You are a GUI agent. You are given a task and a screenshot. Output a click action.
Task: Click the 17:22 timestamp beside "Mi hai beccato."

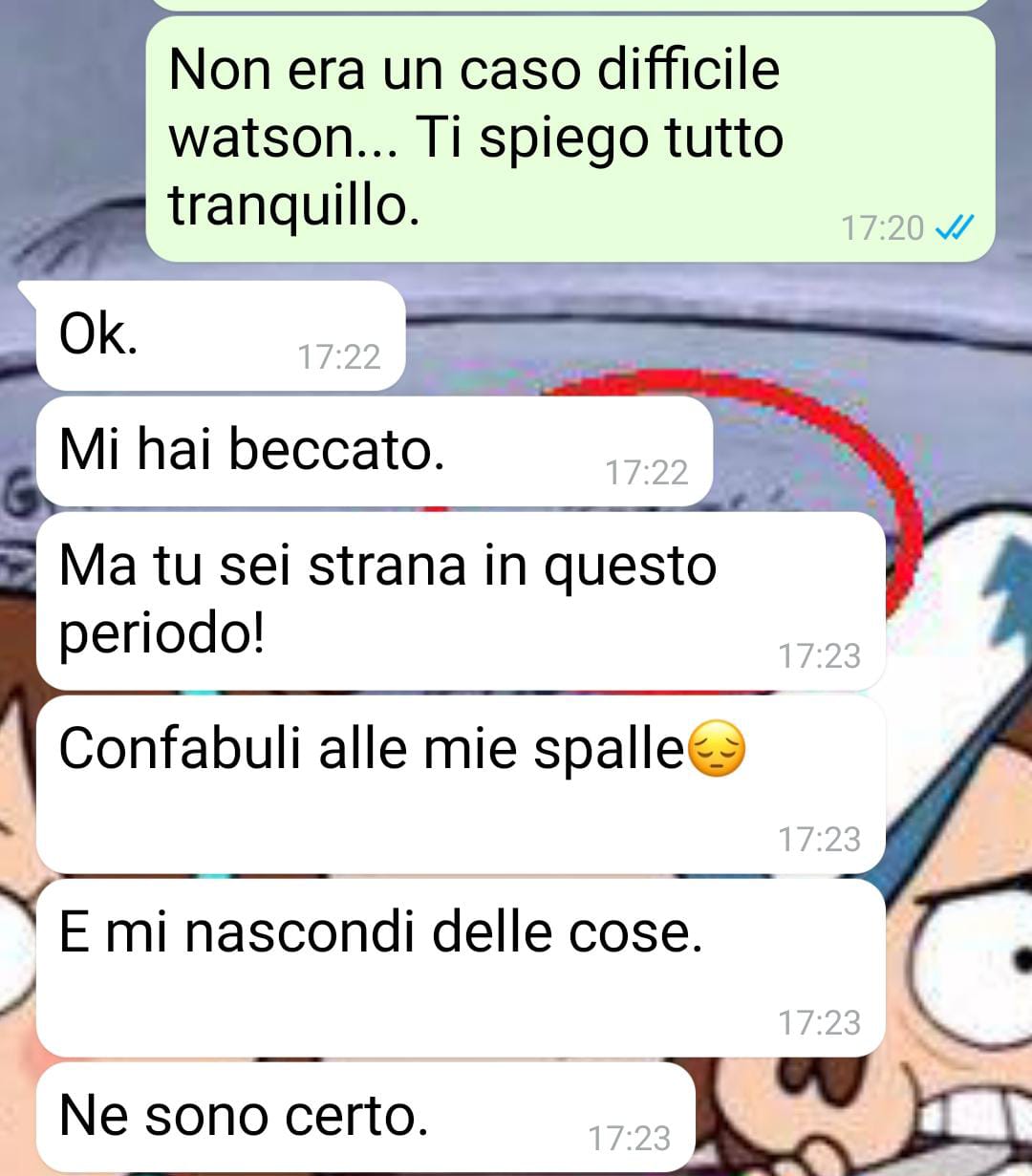pos(647,473)
